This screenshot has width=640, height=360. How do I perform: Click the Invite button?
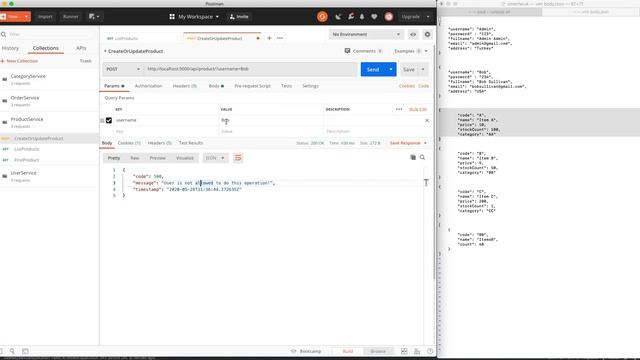click(x=239, y=17)
